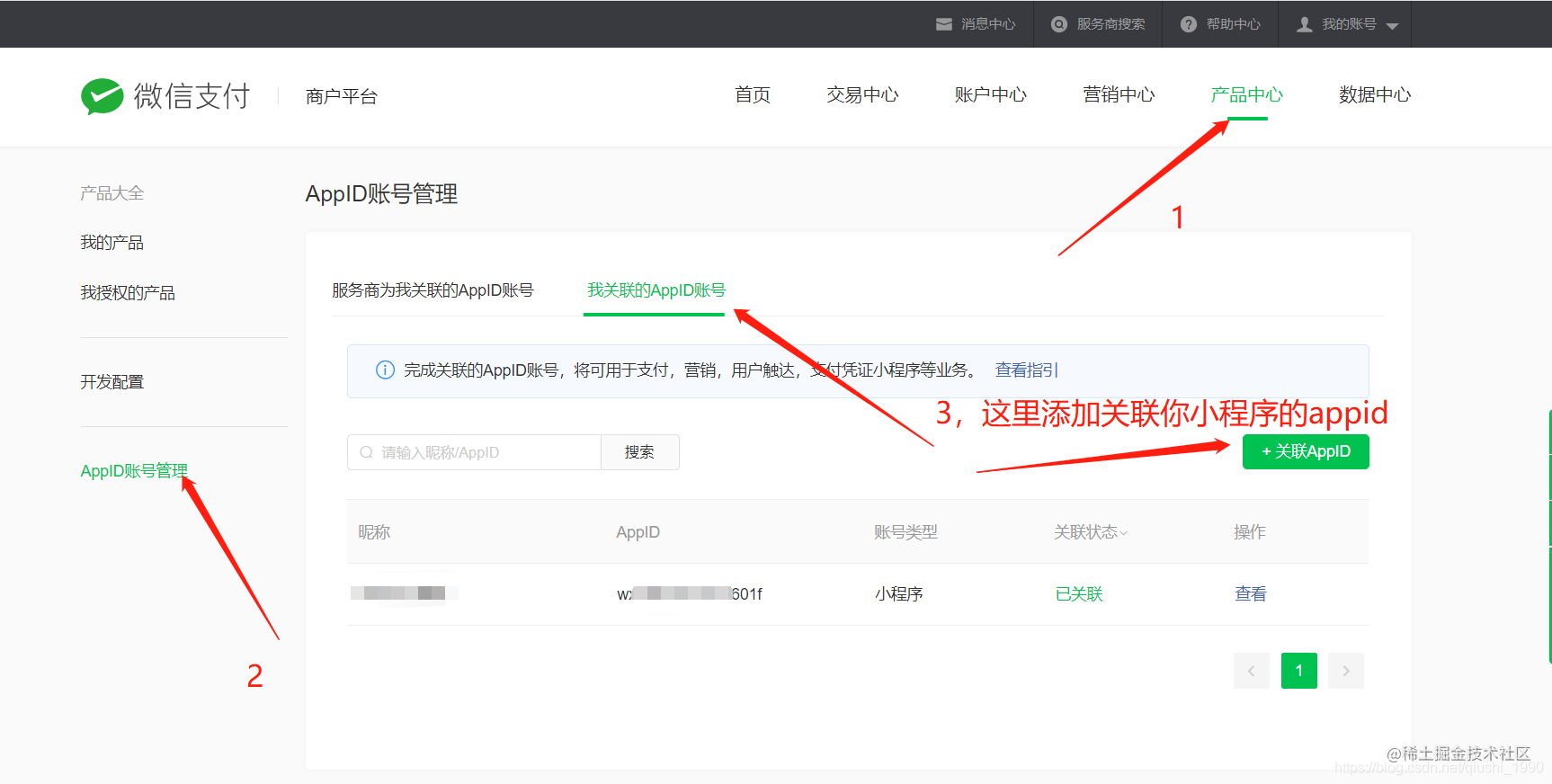
Task: Open 数据中心 in main navigation
Action: [x=1375, y=94]
